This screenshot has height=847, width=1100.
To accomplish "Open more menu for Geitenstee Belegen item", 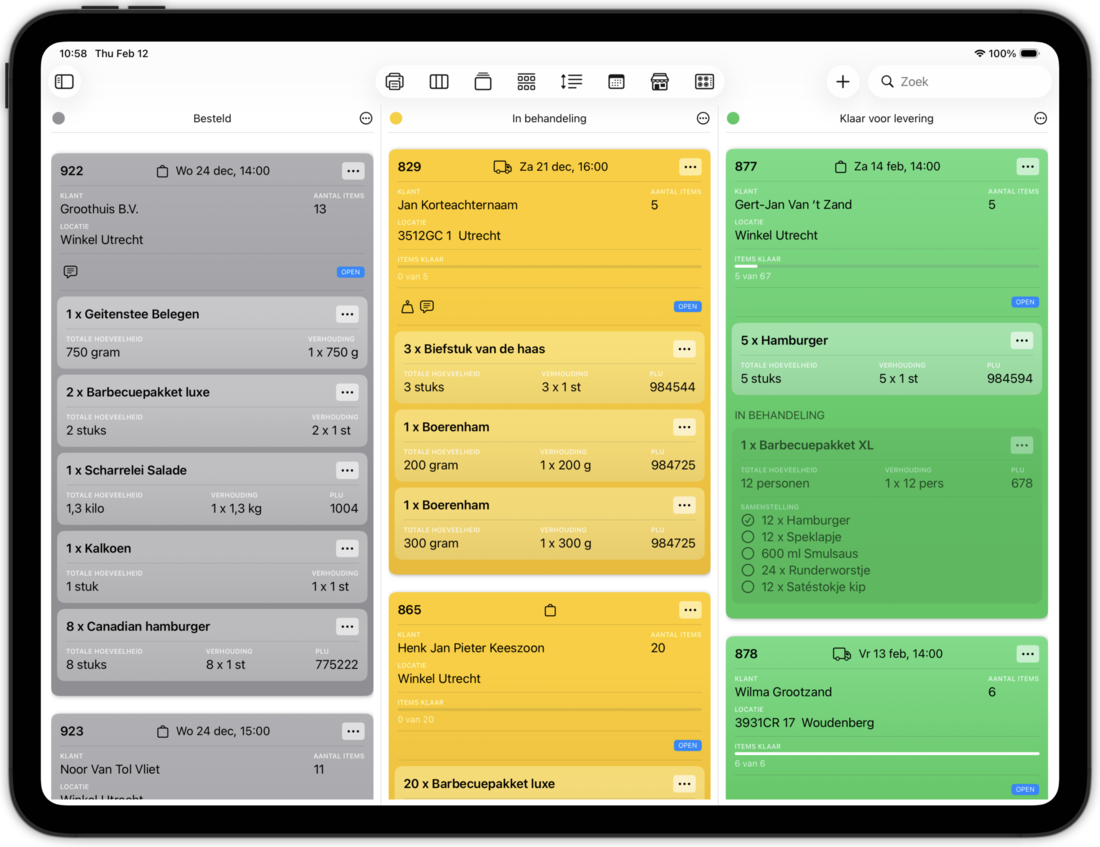I will (347, 314).
